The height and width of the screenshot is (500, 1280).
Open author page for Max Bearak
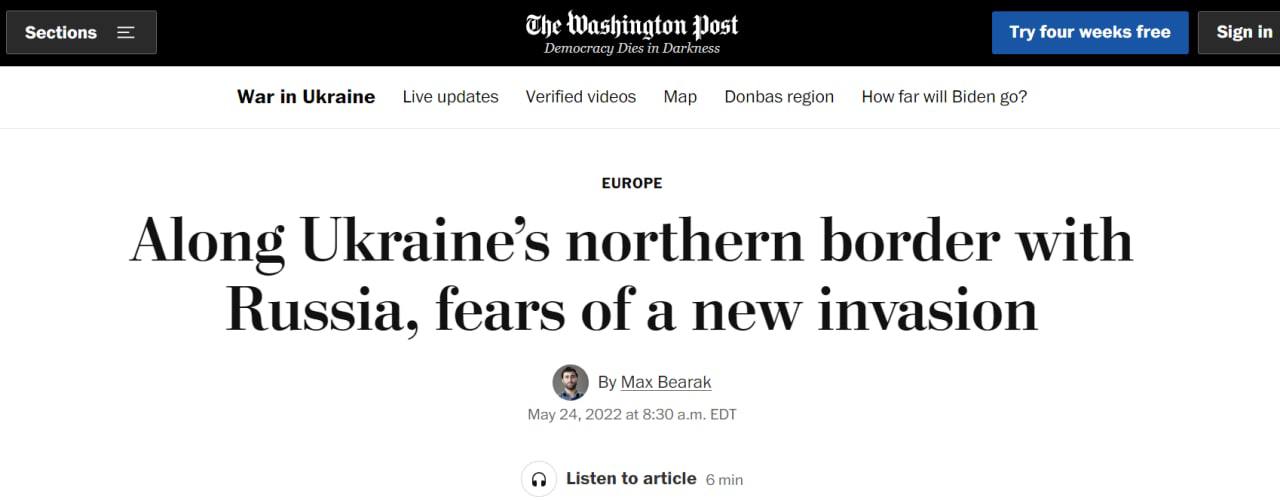(x=666, y=382)
